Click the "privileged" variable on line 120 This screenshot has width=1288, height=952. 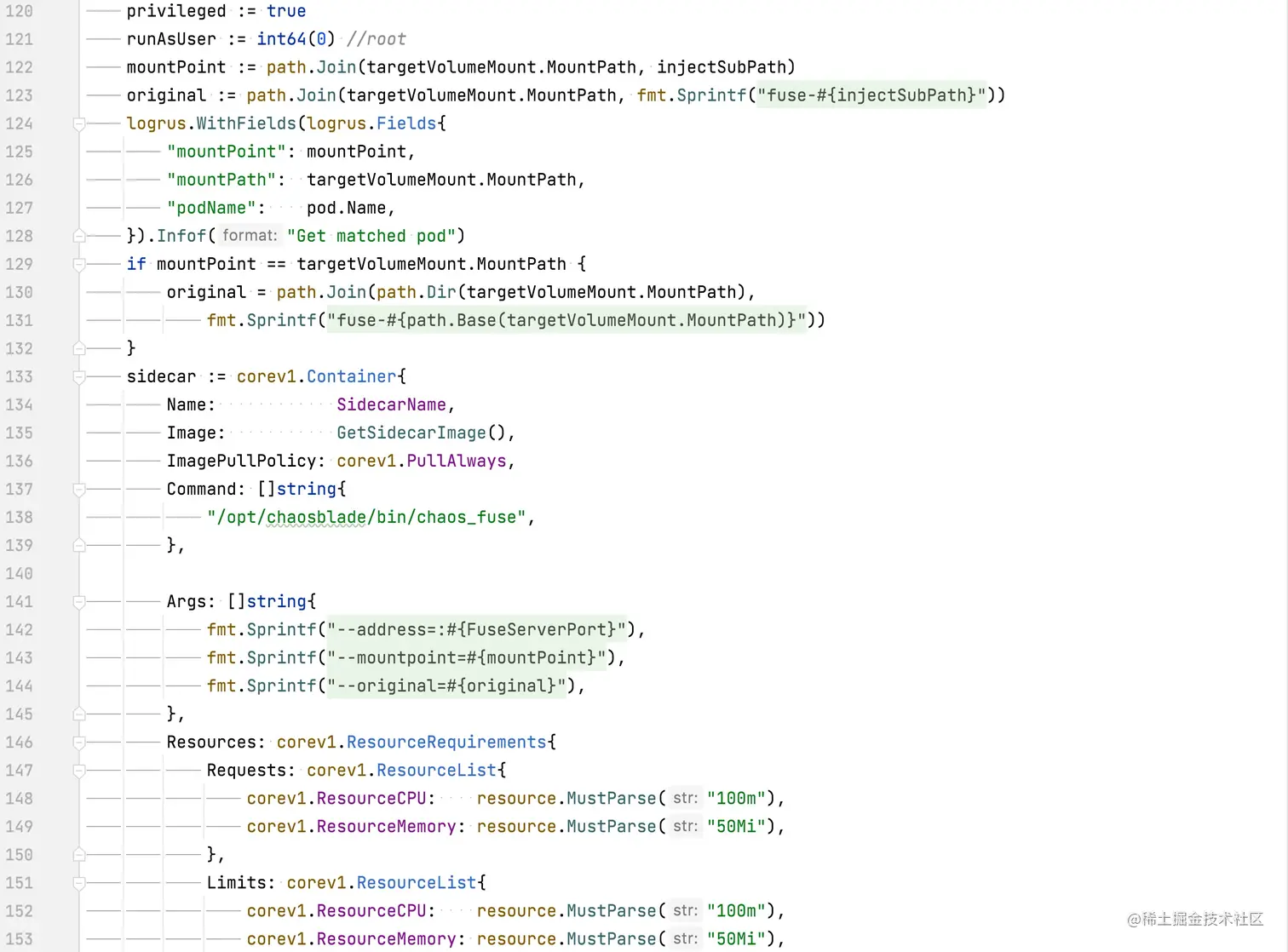(x=176, y=11)
